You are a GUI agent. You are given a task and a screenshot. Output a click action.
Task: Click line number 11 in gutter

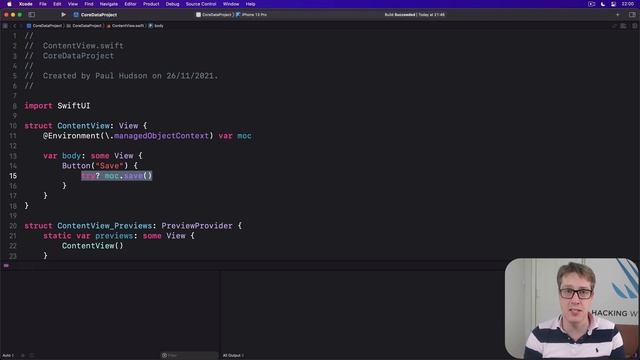pyautogui.click(x=13, y=136)
